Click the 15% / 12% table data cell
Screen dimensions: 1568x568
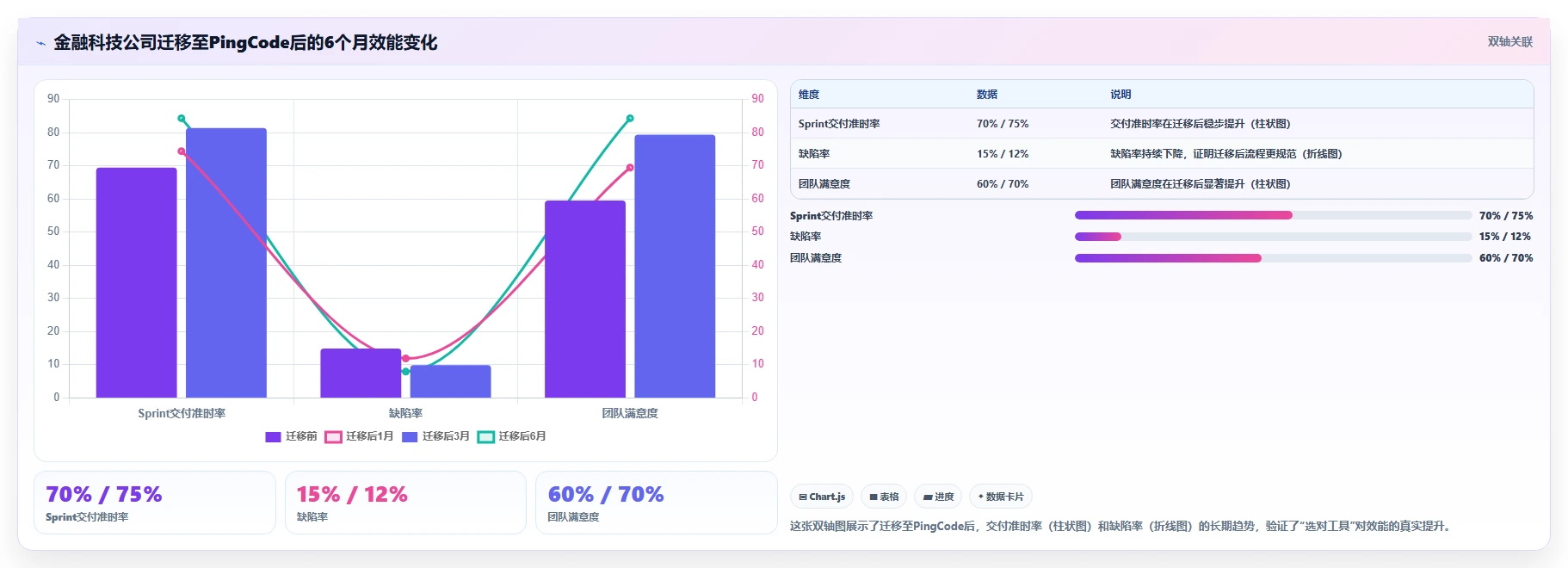pyautogui.click(x=1003, y=154)
